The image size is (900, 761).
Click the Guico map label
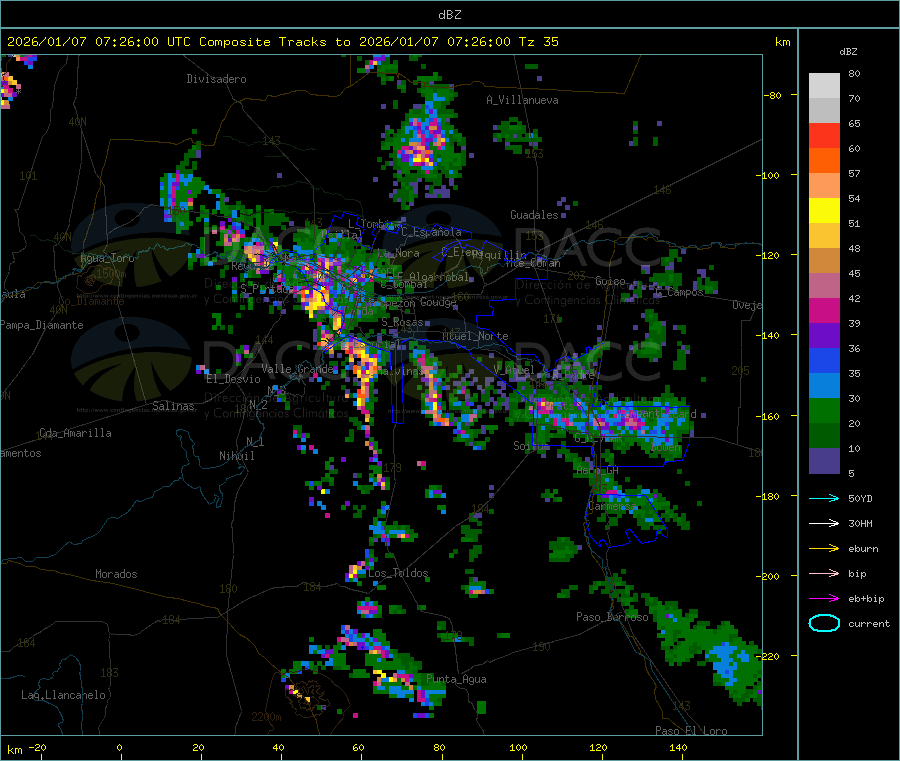[x=610, y=281]
